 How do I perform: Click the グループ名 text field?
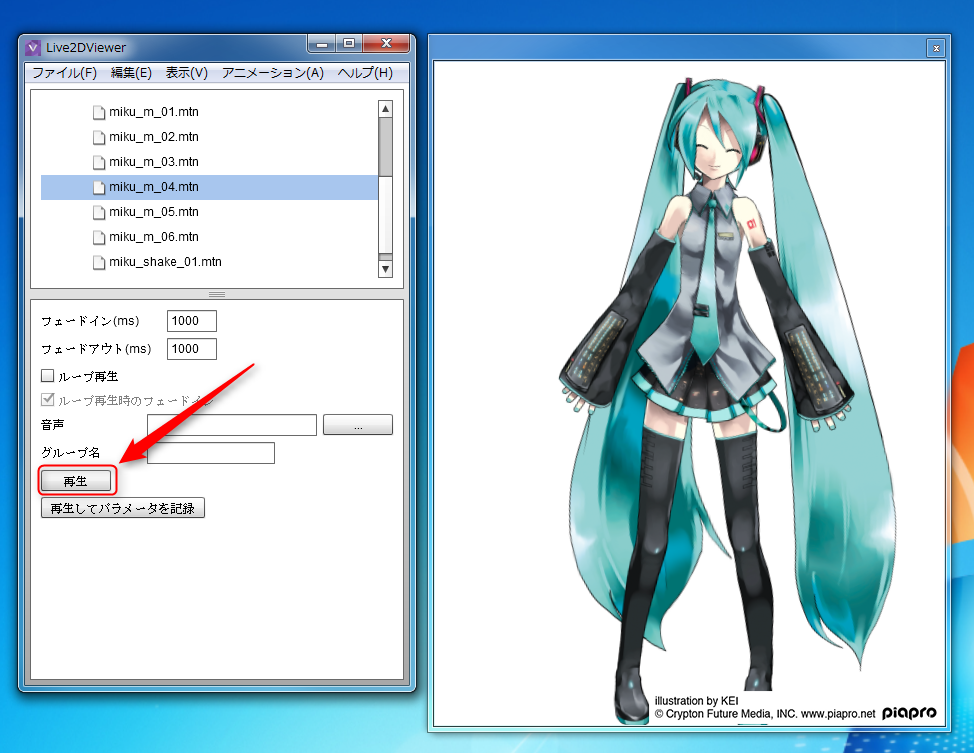(x=211, y=453)
